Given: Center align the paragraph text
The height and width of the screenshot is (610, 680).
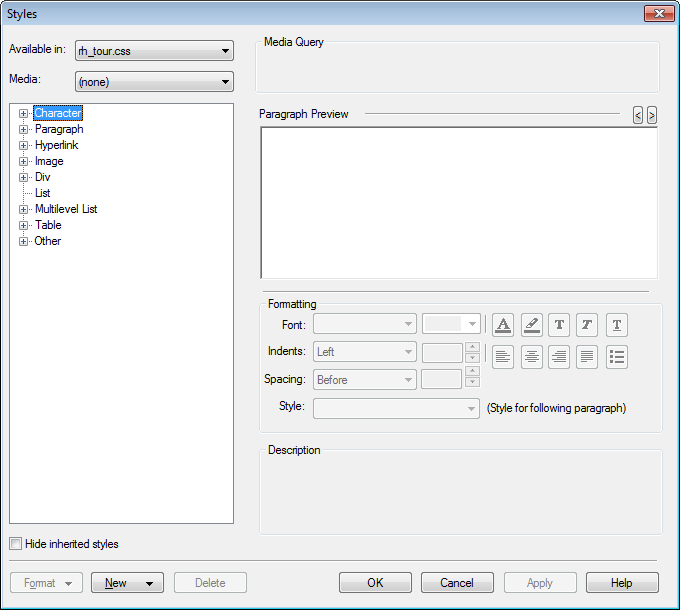Looking at the screenshot, I should pos(531,357).
